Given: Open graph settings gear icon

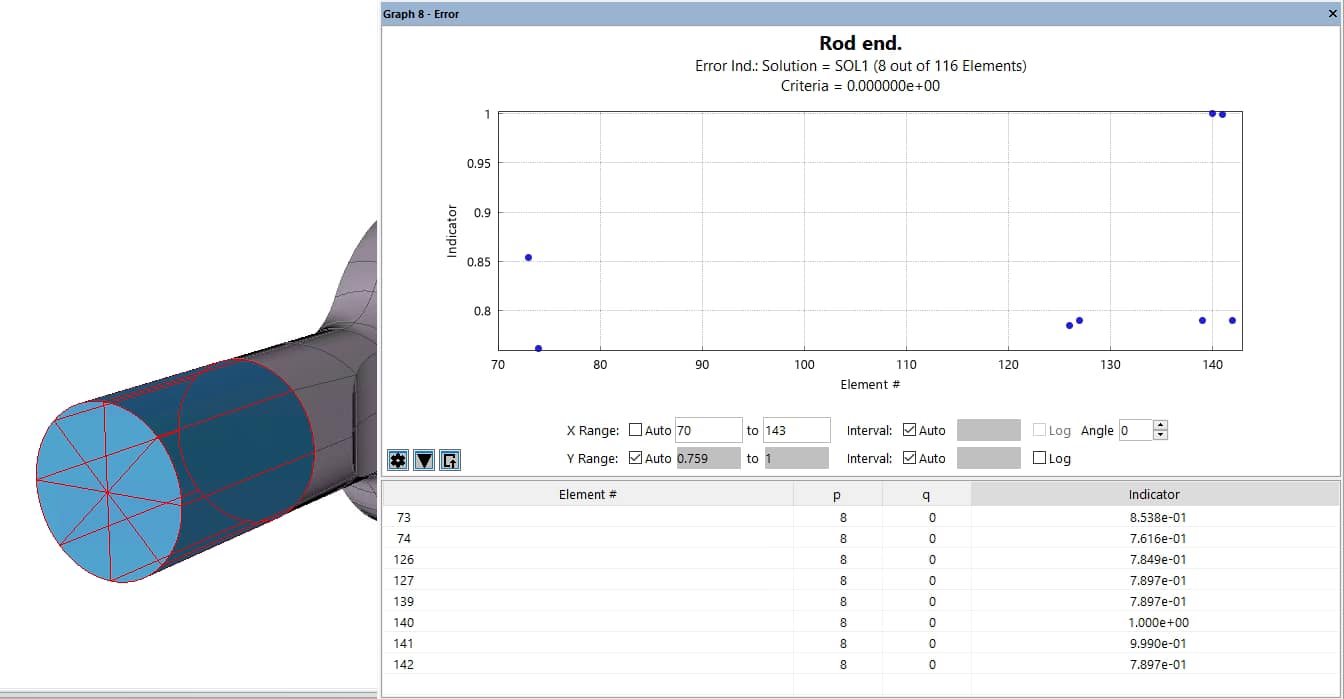Looking at the screenshot, I should [398, 460].
